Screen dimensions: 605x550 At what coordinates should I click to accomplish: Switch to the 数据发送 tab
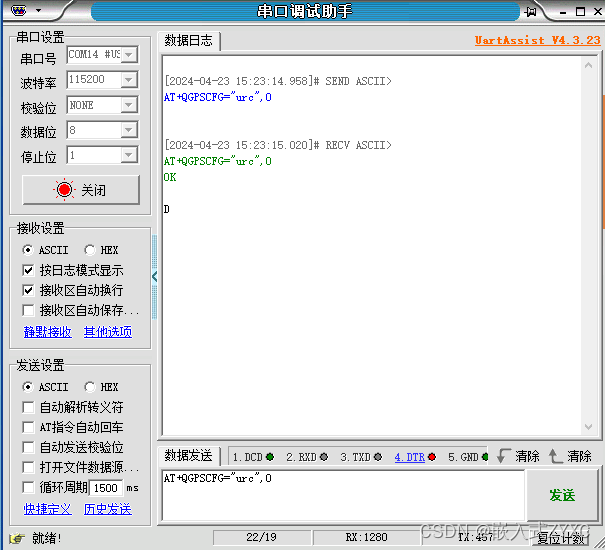pyautogui.click(x=189, y=456)
